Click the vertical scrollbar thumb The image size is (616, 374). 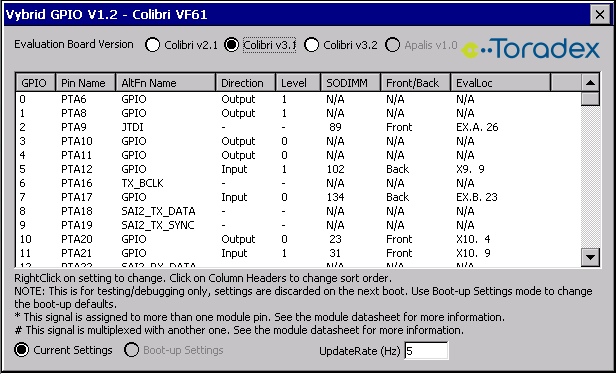point(590,99)
